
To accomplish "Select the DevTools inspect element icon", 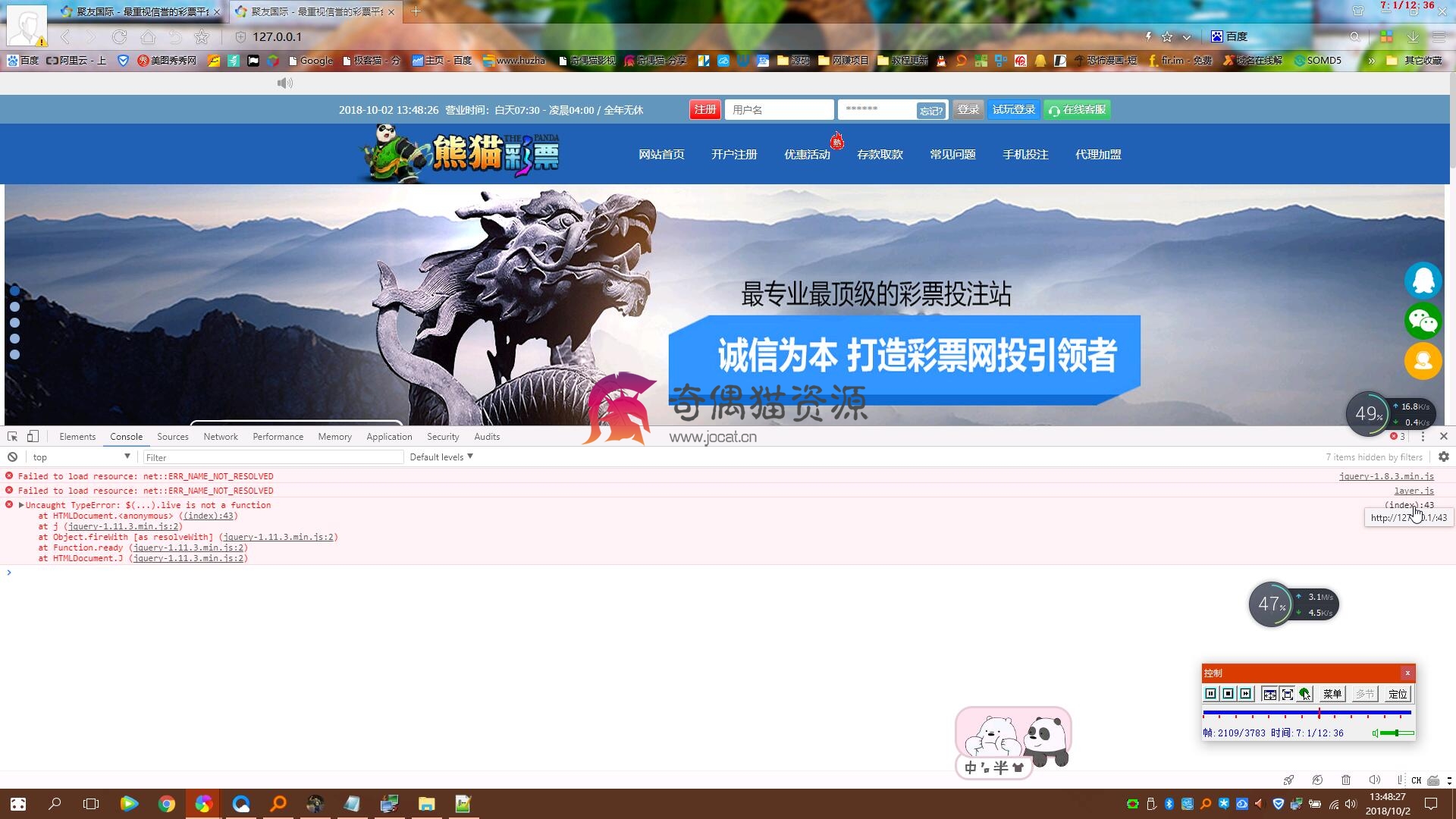I will coord(12,436).
